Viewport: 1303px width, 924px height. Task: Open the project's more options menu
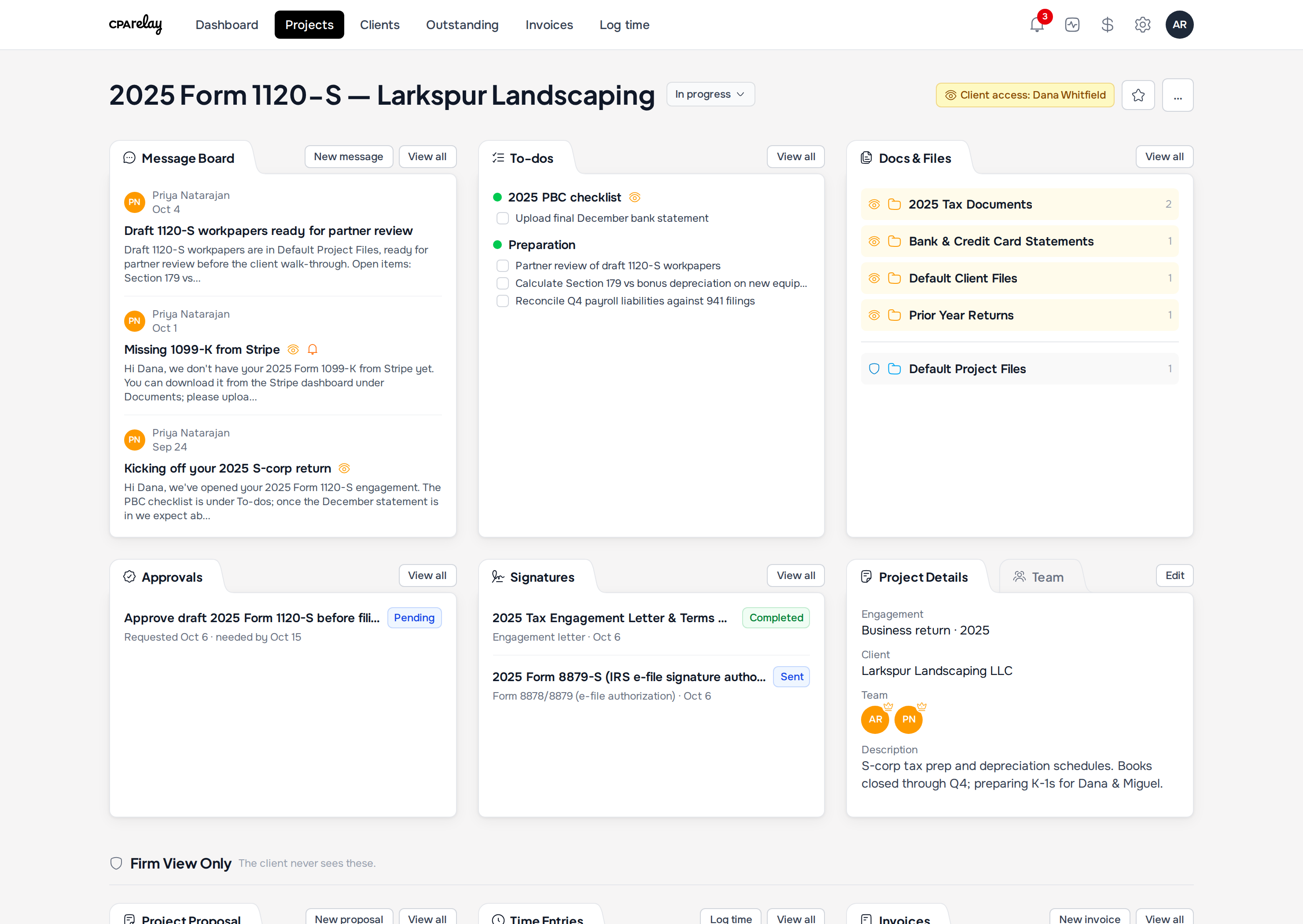point(1178,95)
